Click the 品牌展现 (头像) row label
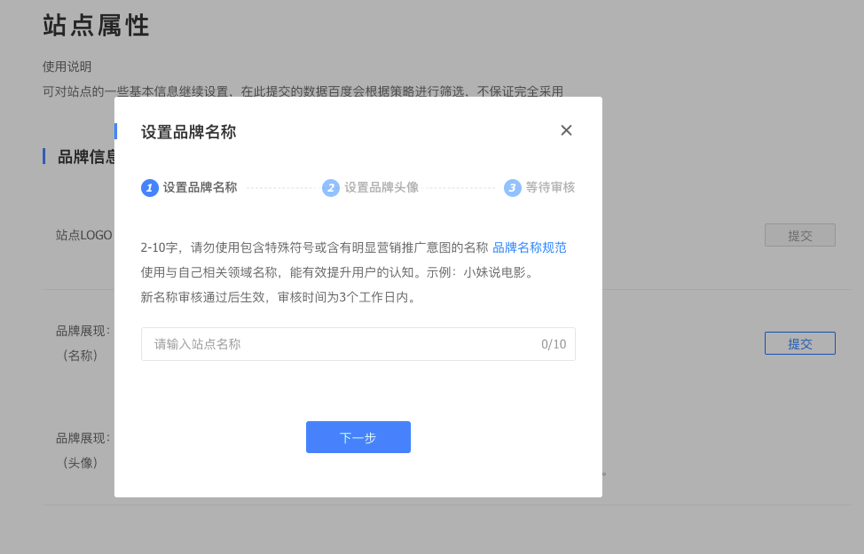The width and height of the screenshot is (864, 554). (x=82, y=450)
